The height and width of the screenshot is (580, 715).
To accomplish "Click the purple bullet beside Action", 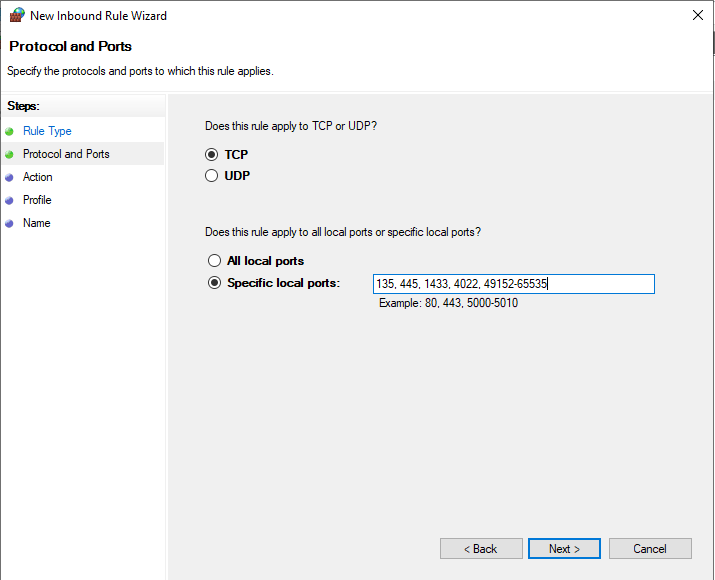I will point(9,178).
